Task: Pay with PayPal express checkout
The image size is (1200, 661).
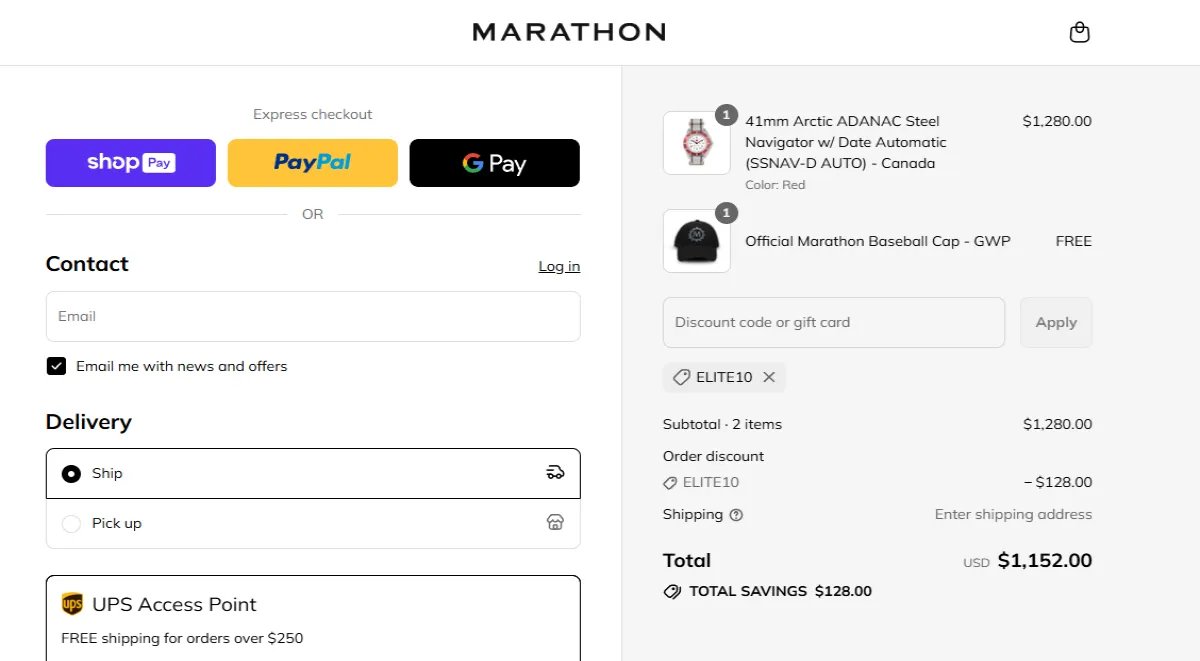Action: (x=312, y=162)
